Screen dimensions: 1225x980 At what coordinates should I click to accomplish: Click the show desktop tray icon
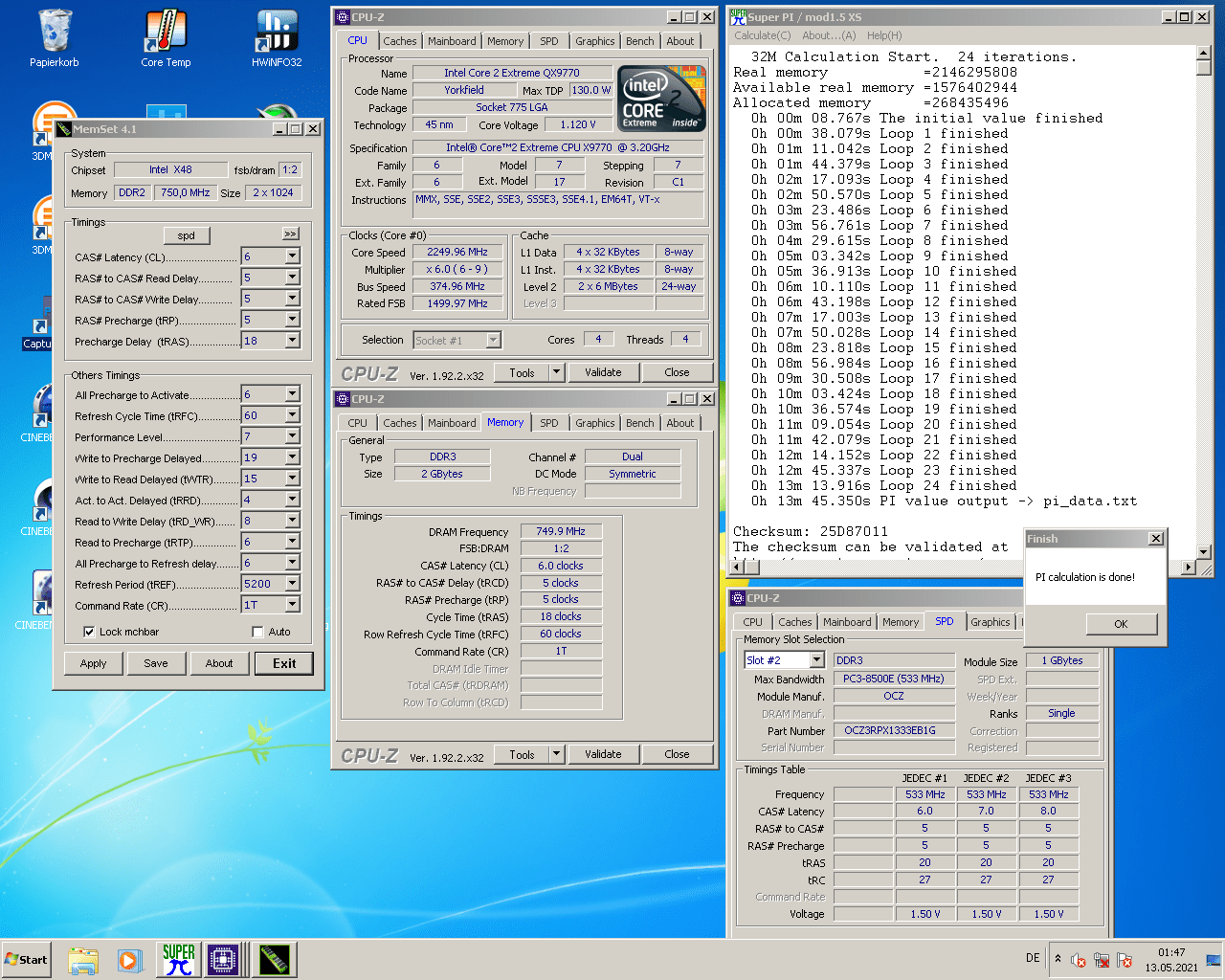coord(1214,960)
